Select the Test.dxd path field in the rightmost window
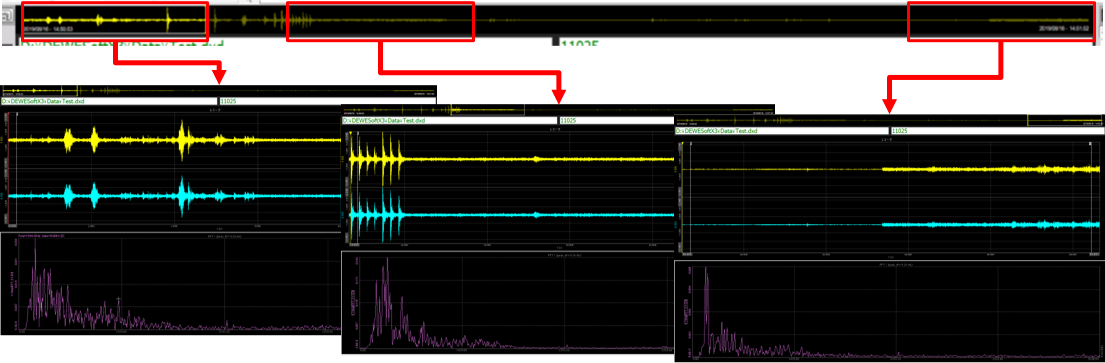 782,131
